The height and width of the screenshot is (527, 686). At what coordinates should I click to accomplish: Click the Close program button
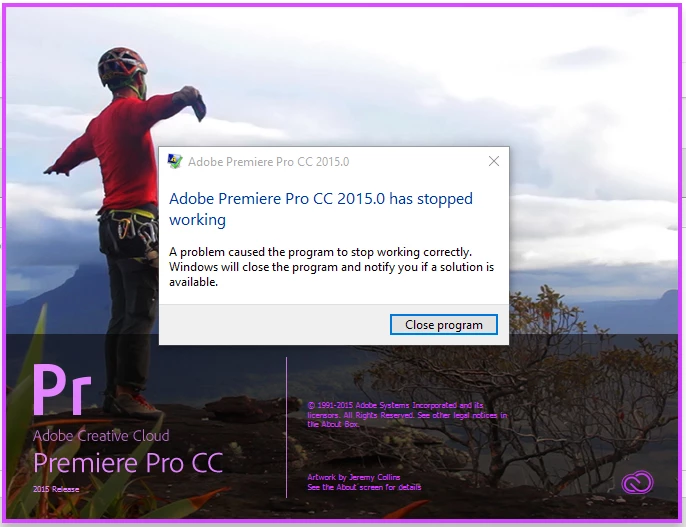444,325
